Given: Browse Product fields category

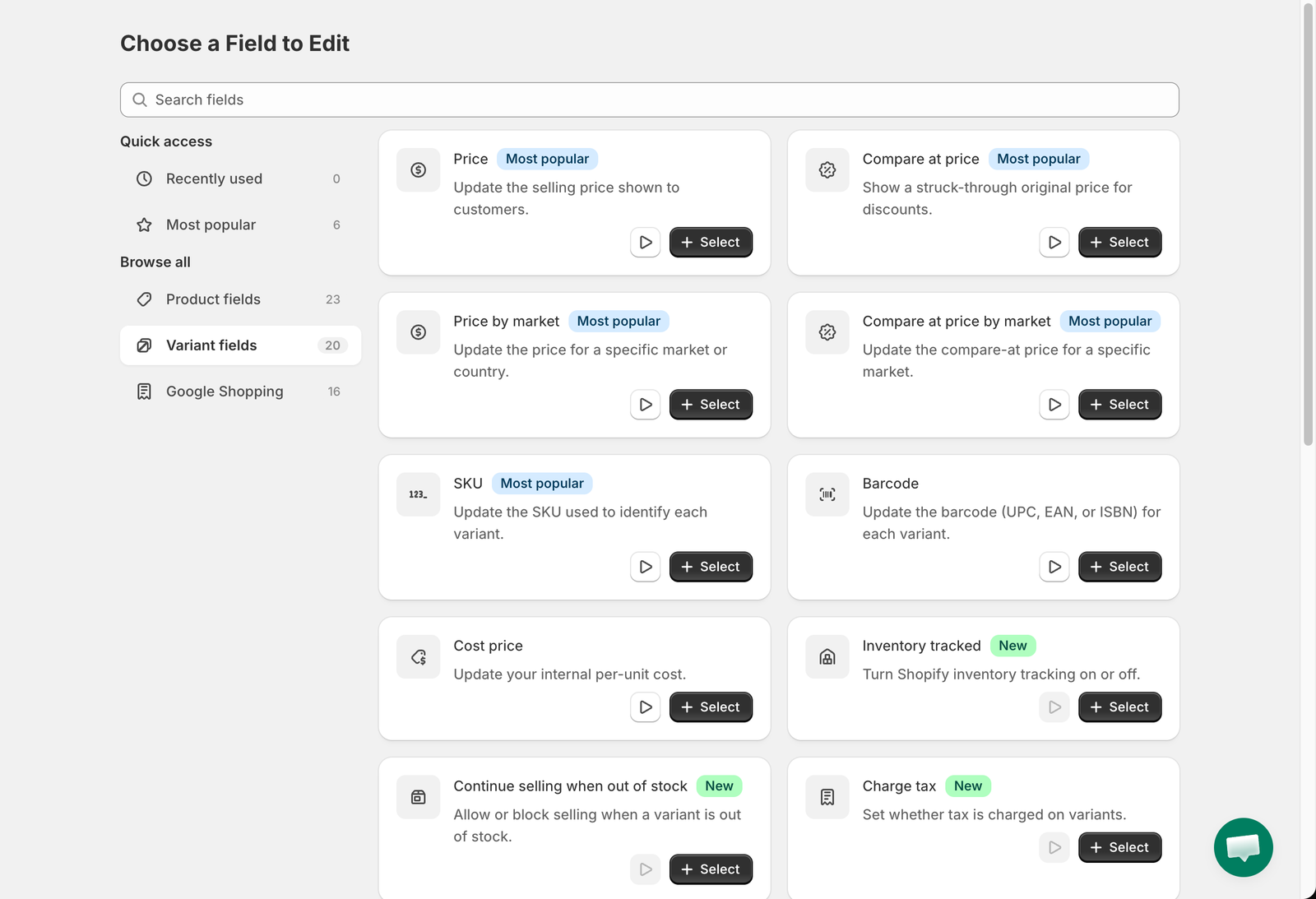Looking at the screenshot, I should [x=240, y=299].
